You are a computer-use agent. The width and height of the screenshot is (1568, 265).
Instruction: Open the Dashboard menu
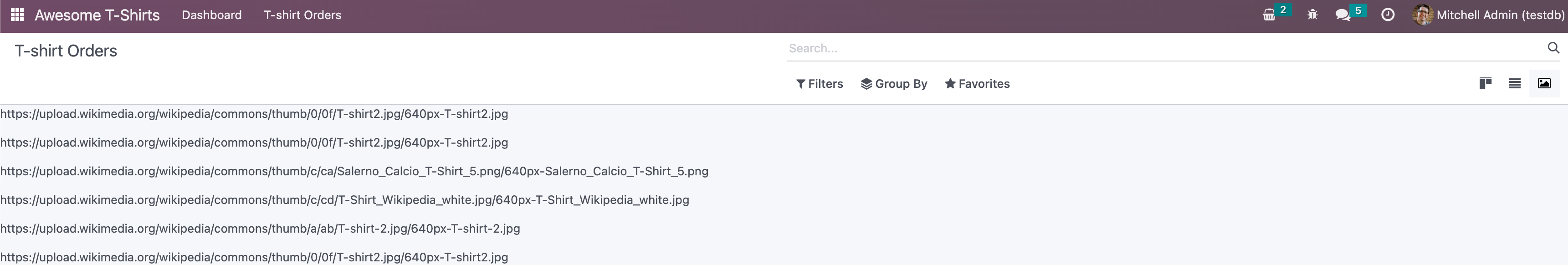pyautogui.click(x=211, y=15)
